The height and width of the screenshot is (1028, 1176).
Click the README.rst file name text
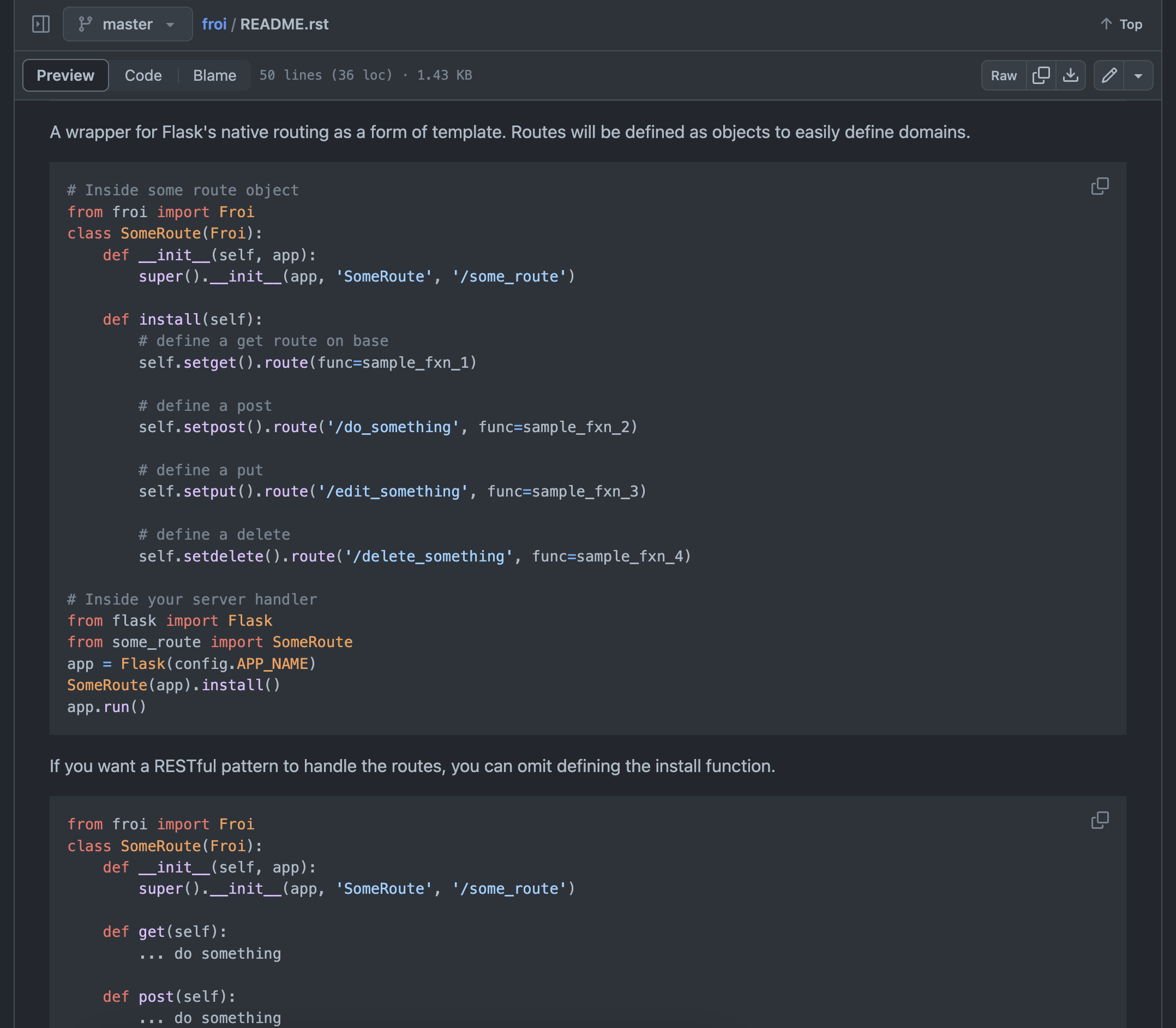pos(284,24)
